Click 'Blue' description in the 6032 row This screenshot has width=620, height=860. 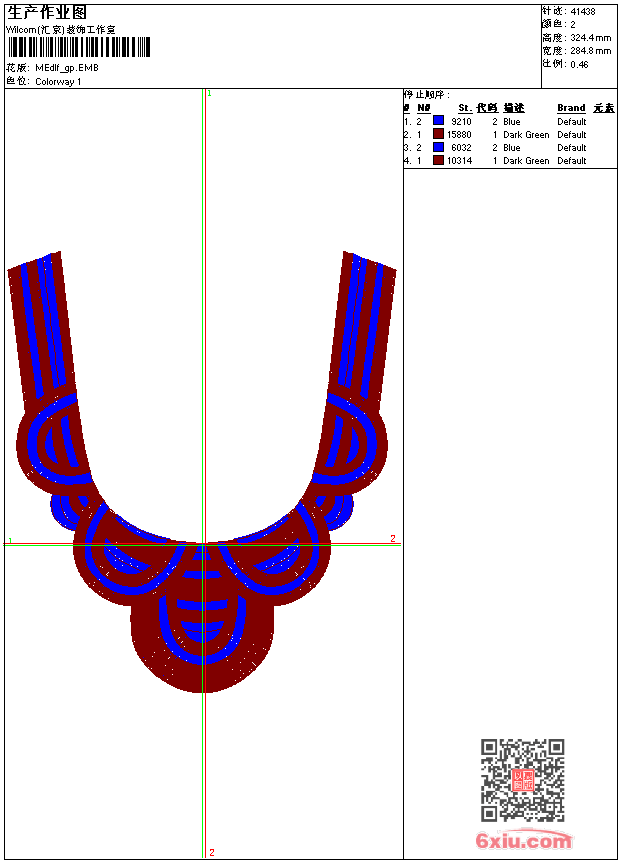(x=511, y=148)
